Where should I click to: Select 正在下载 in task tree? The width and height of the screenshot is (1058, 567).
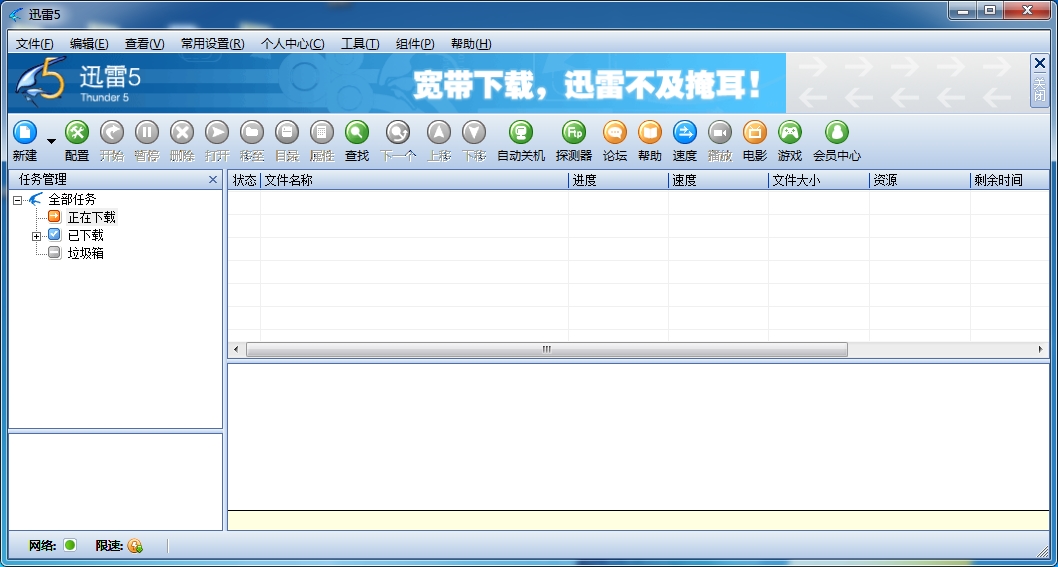point(92,217)
